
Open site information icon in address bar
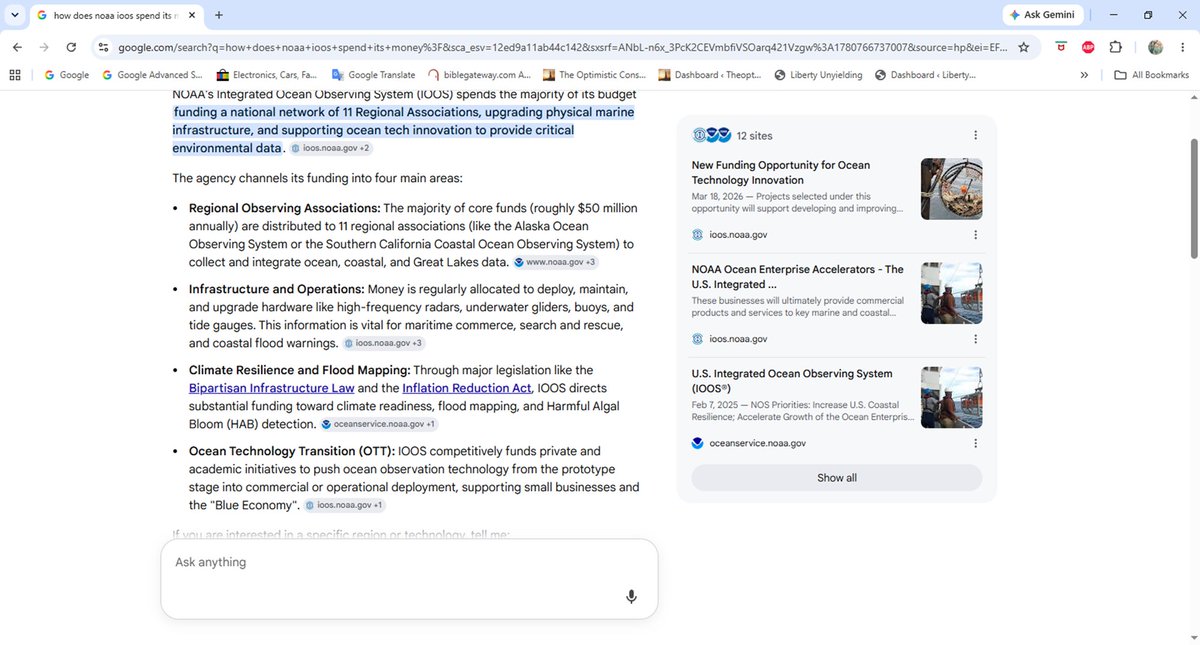103,47
